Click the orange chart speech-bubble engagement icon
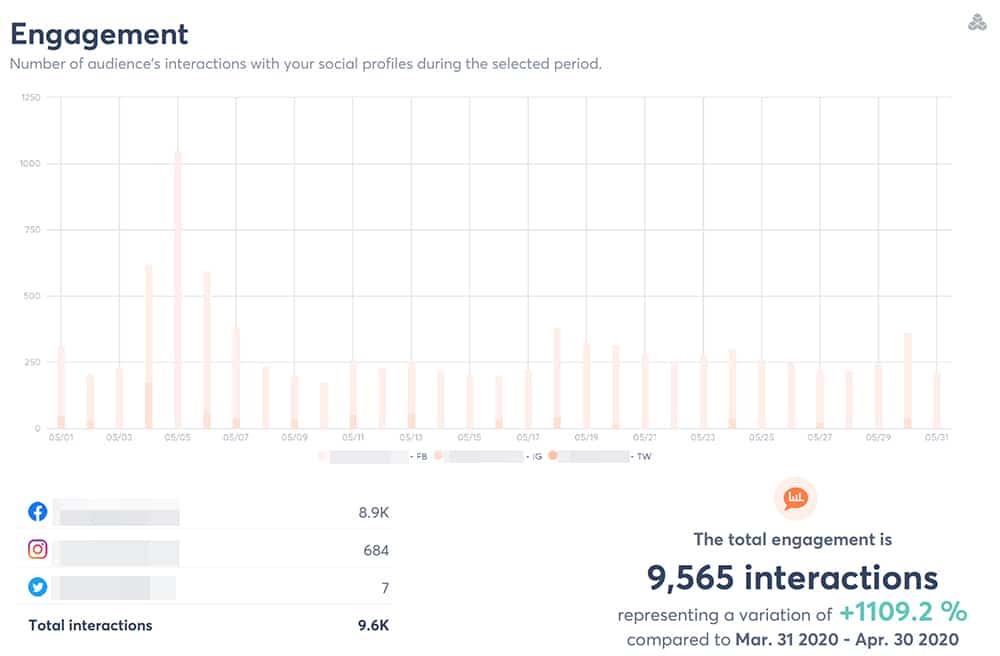The width and height of the screenshot is (1000, 656). [x=796, y=496]
